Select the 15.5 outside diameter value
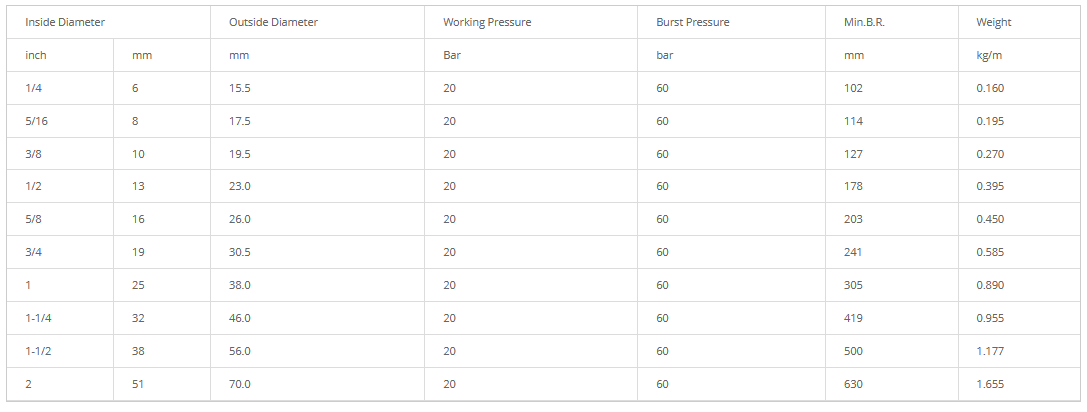Image resolution: width=1087 pixels, height=412 pixels. [239, 88]
